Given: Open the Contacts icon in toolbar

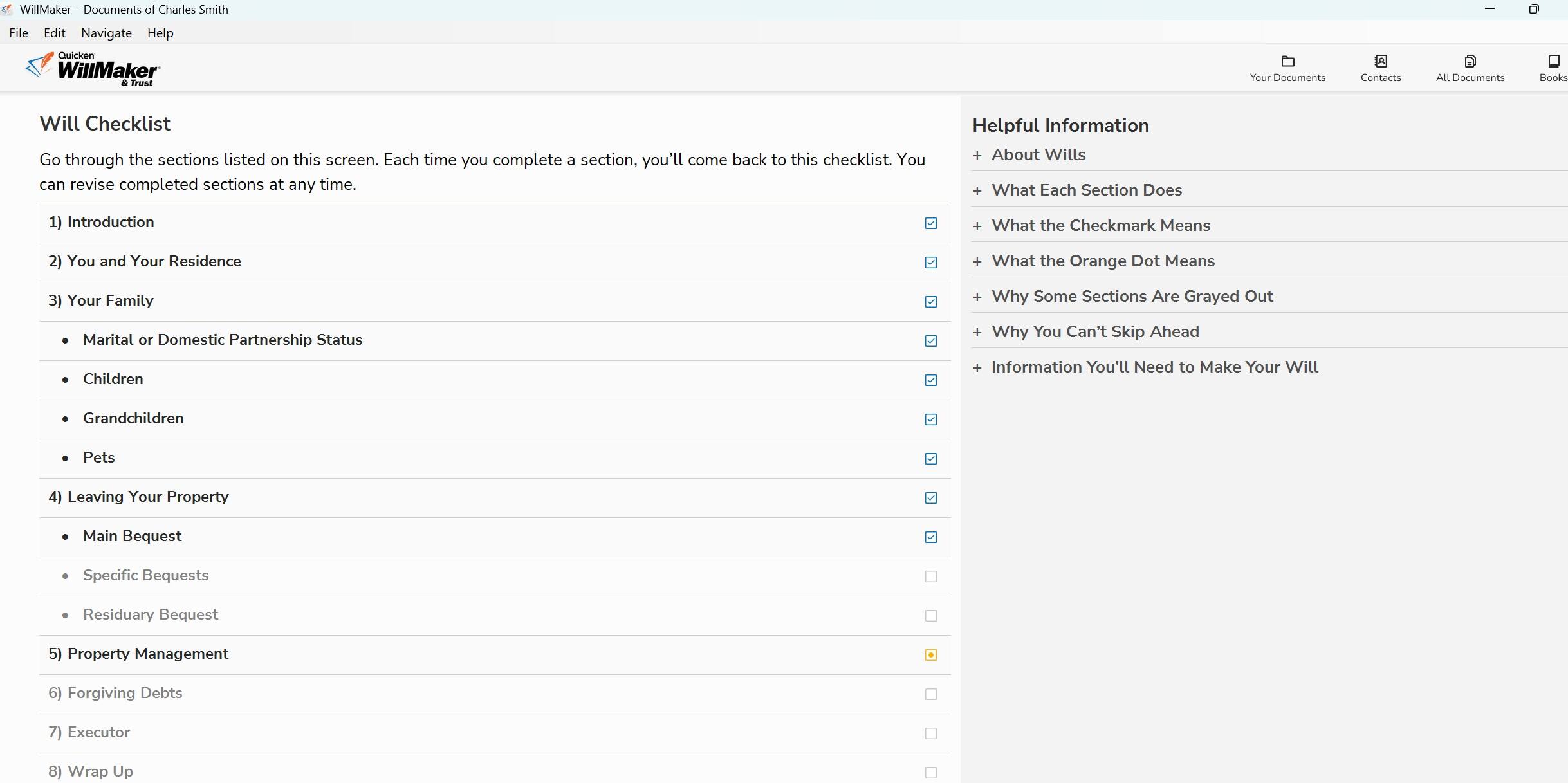Looking at the screenshot, I should (1380, 62).
